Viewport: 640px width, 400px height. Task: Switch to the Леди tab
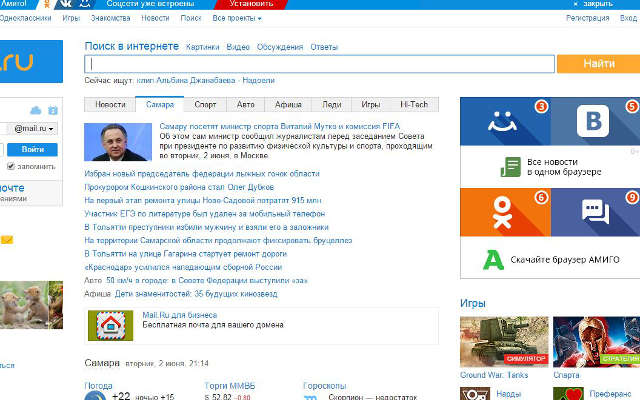(331, 104)
